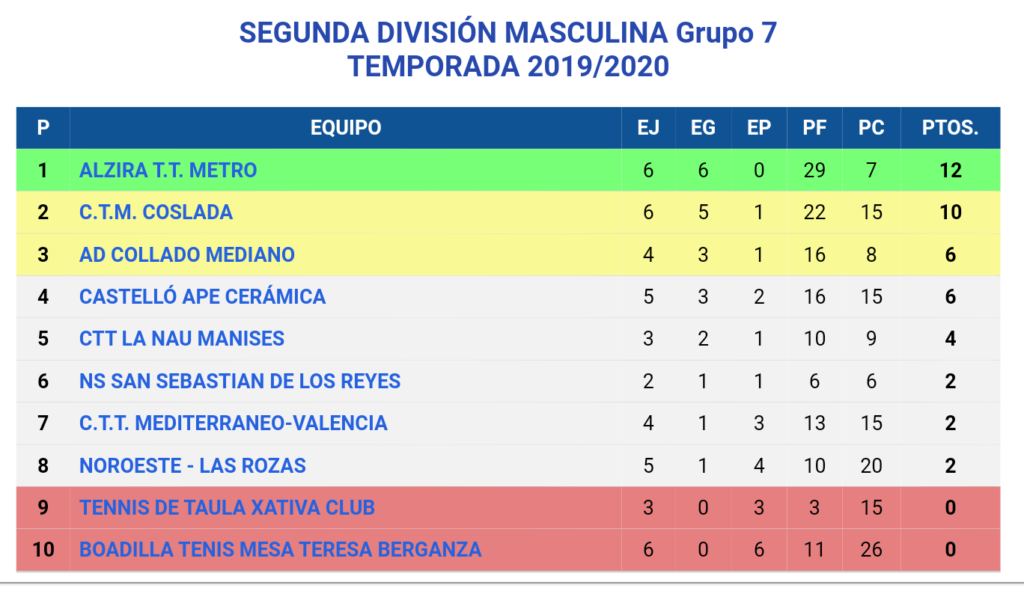The image size is (1024, 591).
Task: Open BOADILLA TENIS MESA TERESA BERGANZA link
Action: (x=280, y=550)
